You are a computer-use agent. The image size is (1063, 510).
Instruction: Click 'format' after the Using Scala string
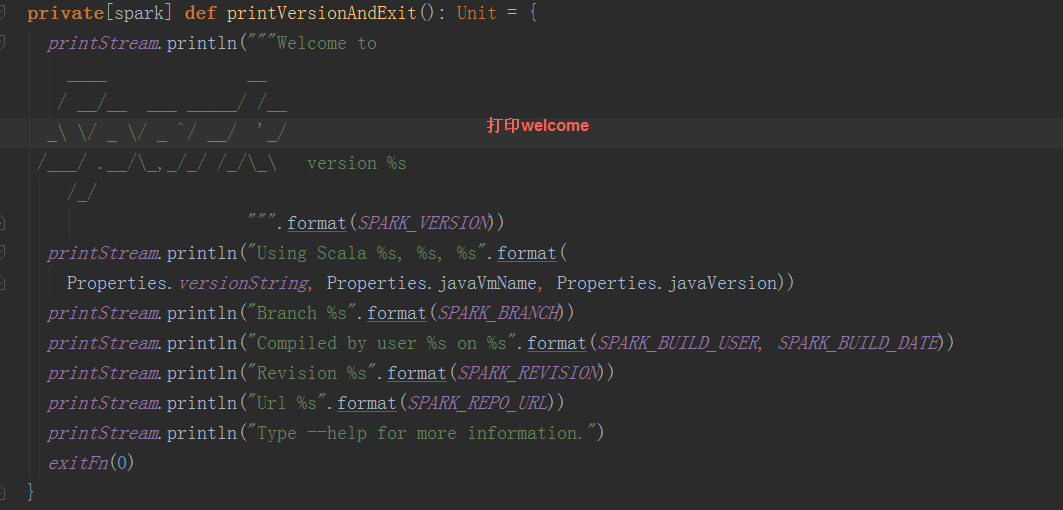point(527,253)
